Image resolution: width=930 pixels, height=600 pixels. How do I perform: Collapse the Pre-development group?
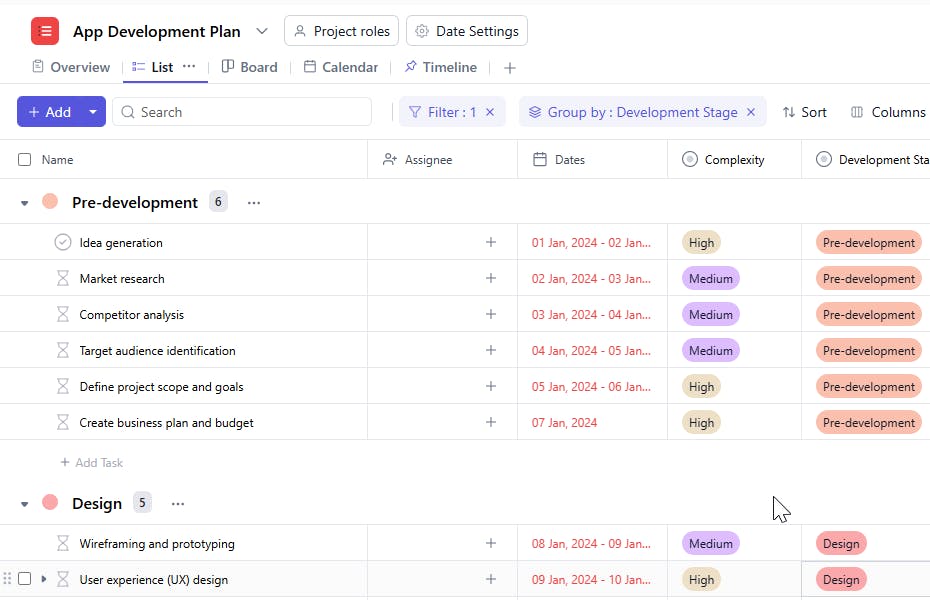25,203
